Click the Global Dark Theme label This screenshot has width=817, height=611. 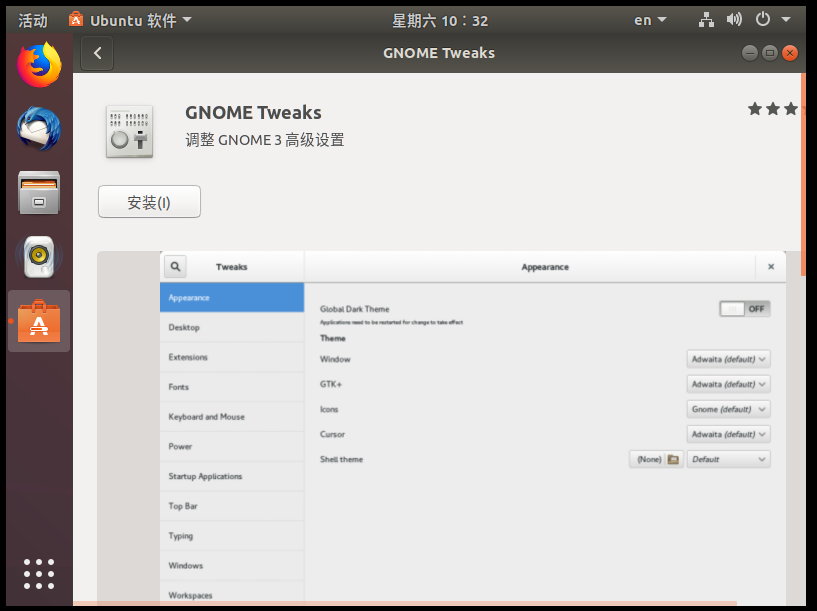pyautogui.click(x=354, y=309)
